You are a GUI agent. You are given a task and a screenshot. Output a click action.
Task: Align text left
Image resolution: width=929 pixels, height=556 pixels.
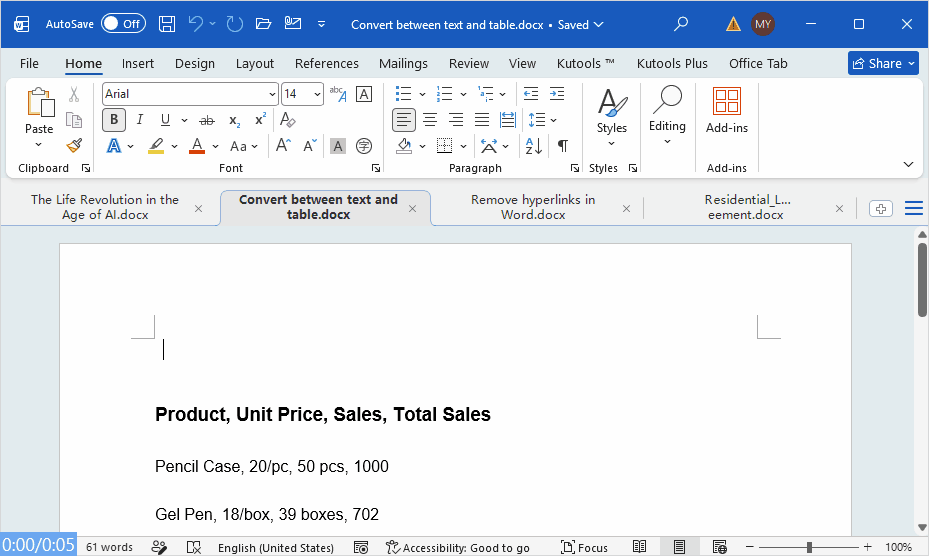[x=403, y=120]
